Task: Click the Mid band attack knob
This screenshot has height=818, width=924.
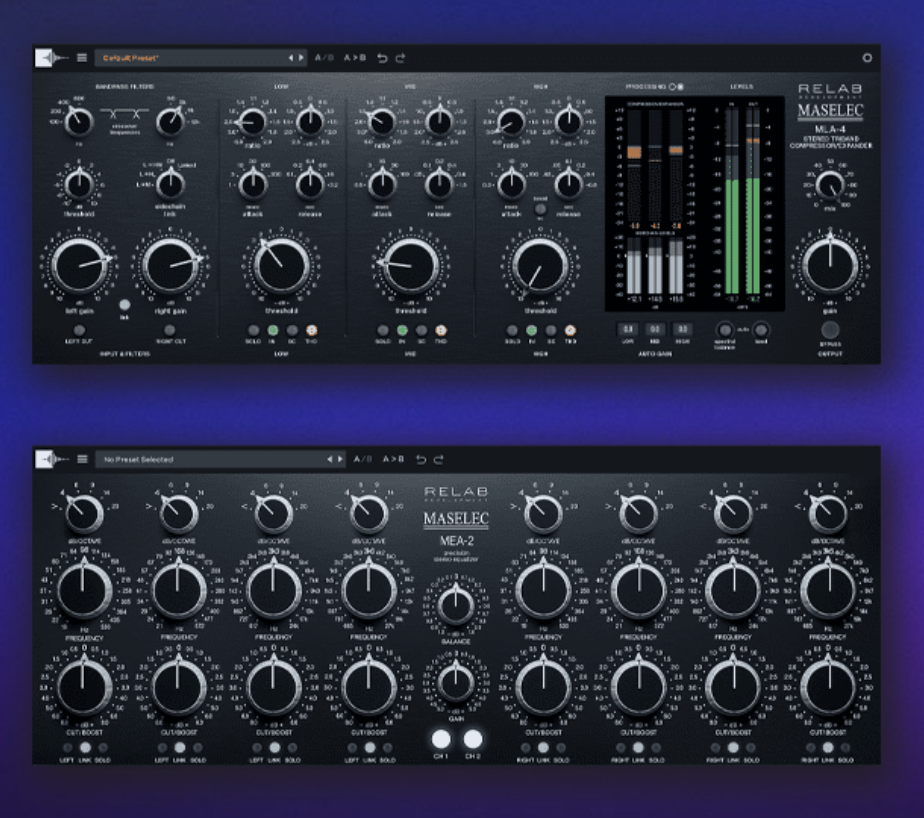Action: 382,184
